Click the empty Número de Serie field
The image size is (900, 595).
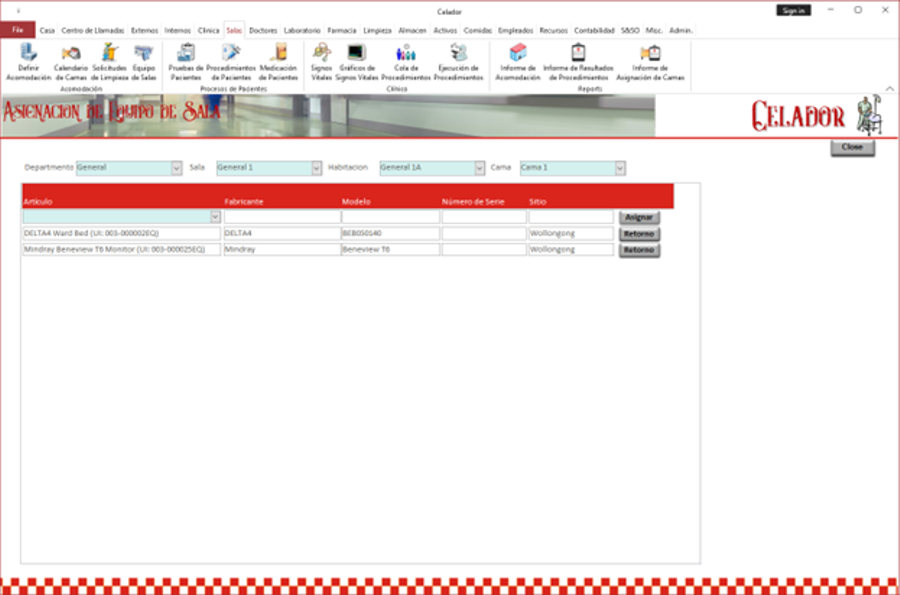point(484,217)
